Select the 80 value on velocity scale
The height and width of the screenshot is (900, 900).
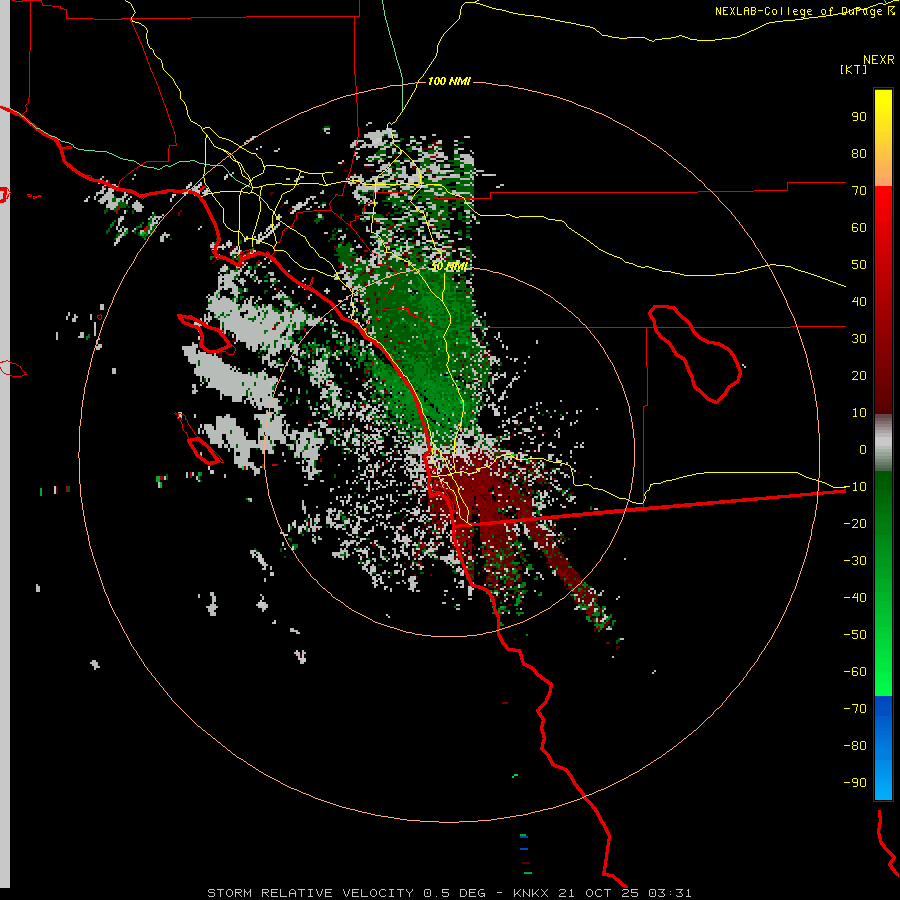(x=859, y=153)
